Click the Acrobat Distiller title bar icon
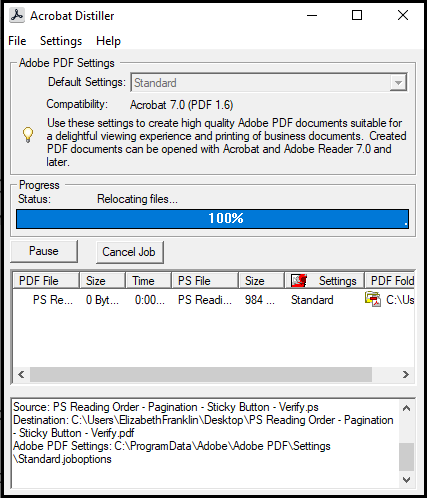This screenshot has width=427, height=498. click(x=16, y=15)
